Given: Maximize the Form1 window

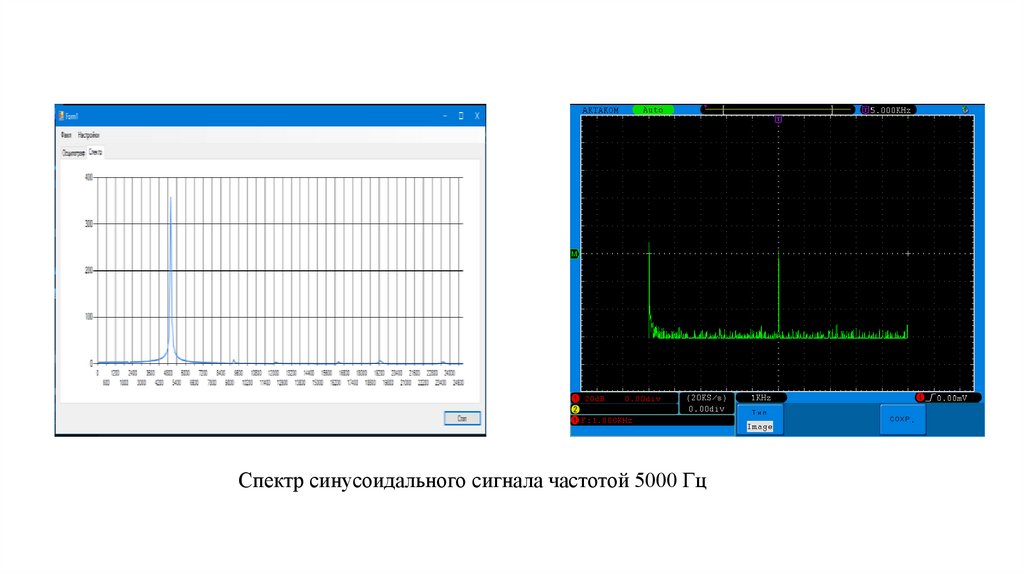Looking at the screenshot, I should tap(461, 116).
